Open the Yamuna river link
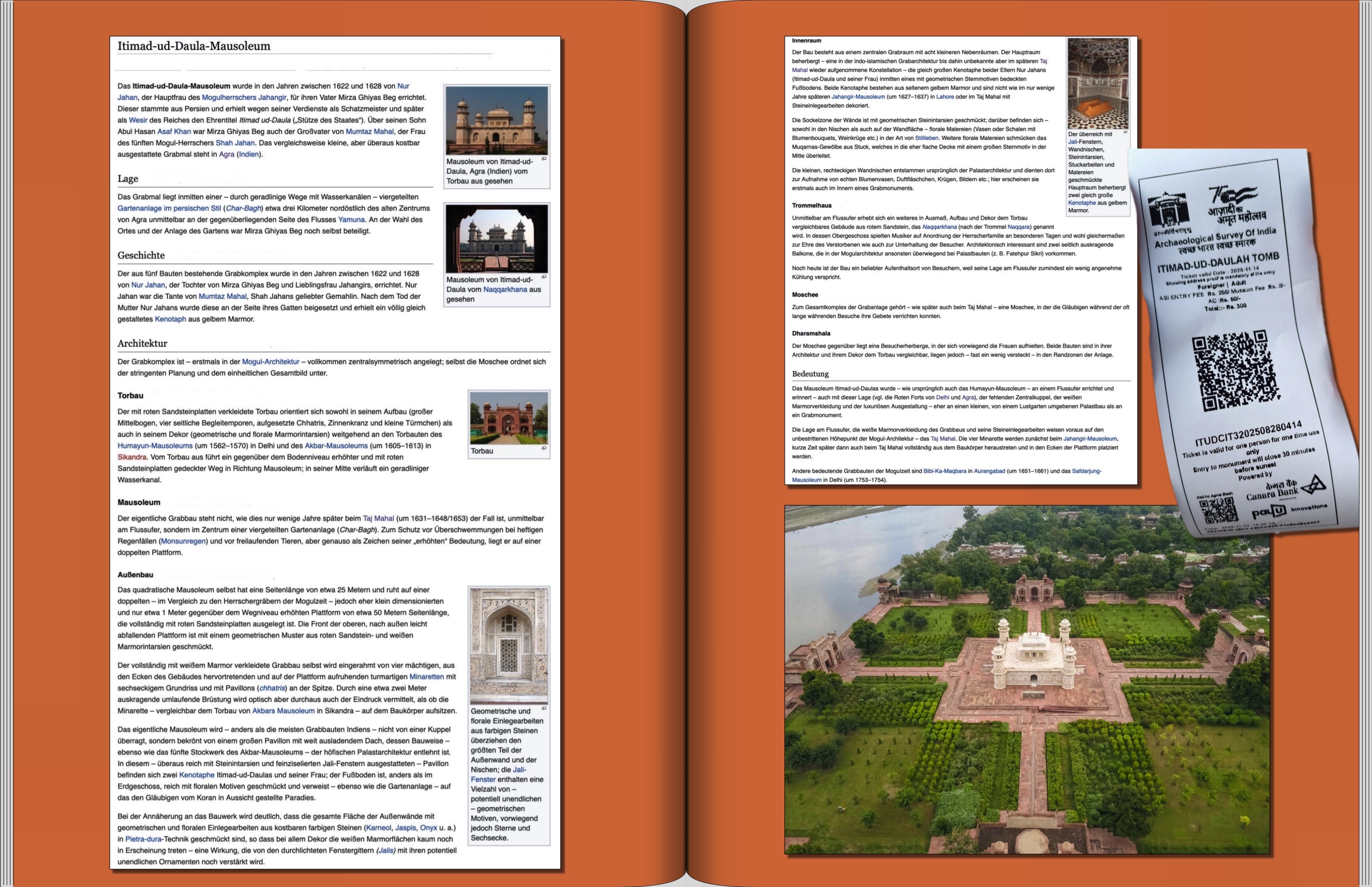The height and width of the screenshot is (887, 1372). point(351,220)
